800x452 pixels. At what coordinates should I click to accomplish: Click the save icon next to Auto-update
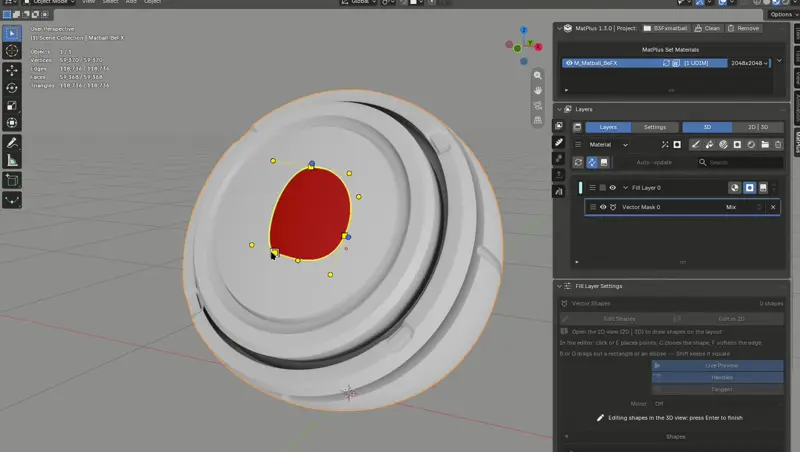[x=604, y=162]
